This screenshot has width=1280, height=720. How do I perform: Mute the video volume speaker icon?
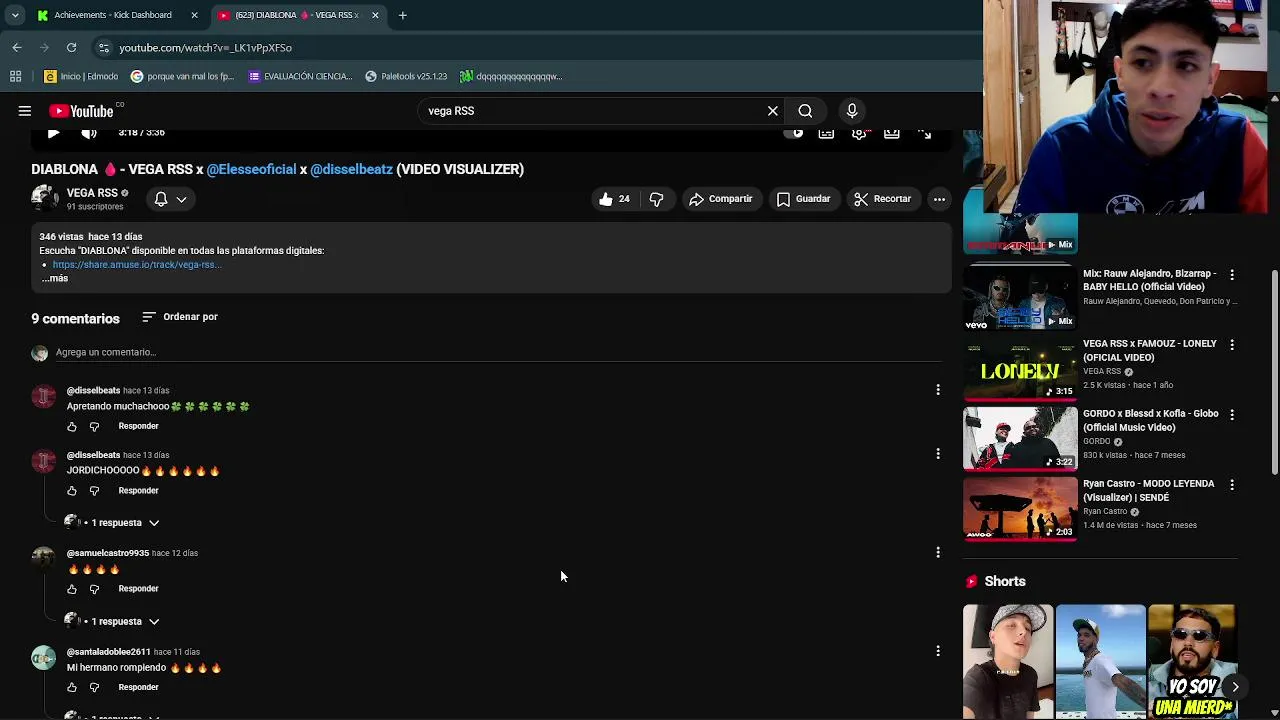(x=89, y=133)
